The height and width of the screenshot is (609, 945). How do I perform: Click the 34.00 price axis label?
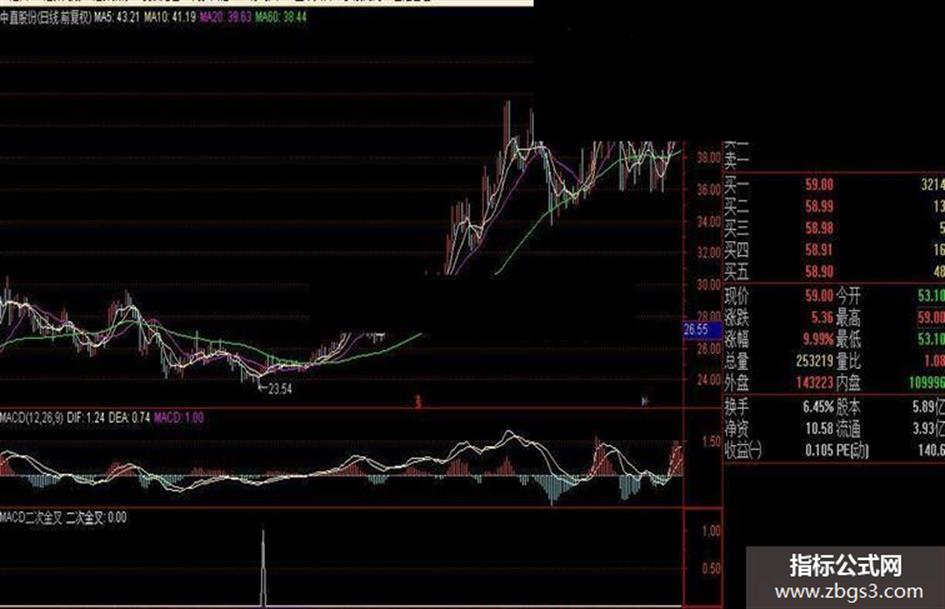[709, 222]
